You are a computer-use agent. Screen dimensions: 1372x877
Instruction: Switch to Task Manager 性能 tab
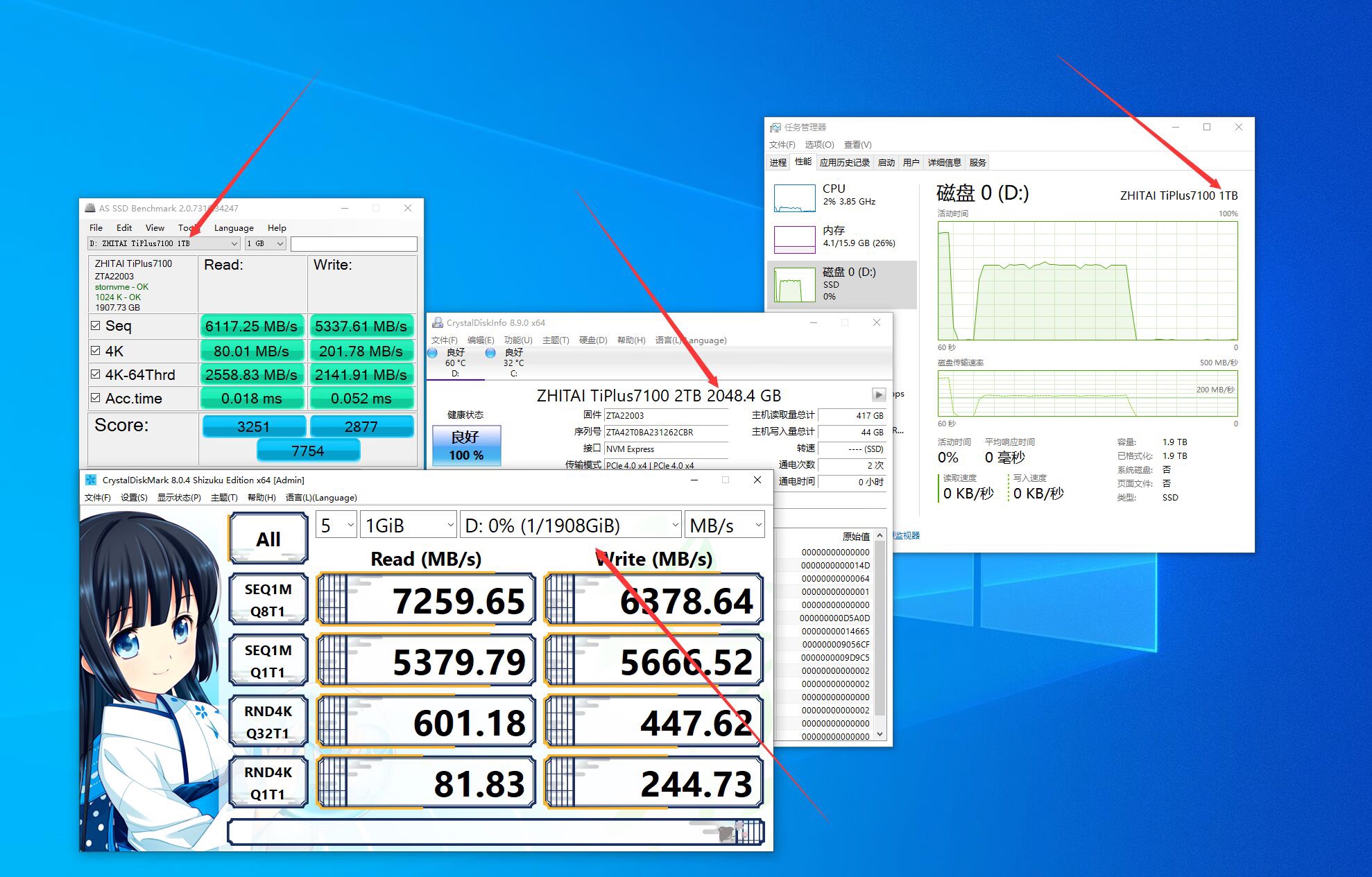(803, 162)
